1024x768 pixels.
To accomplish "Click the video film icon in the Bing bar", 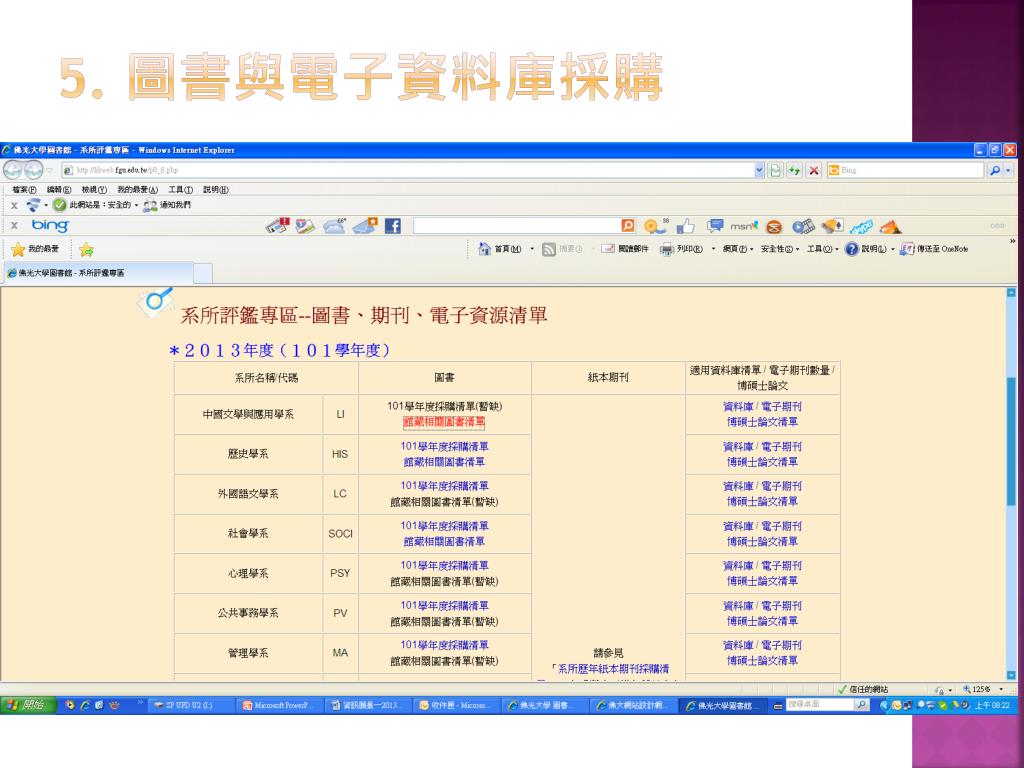I will pos(803,227).
